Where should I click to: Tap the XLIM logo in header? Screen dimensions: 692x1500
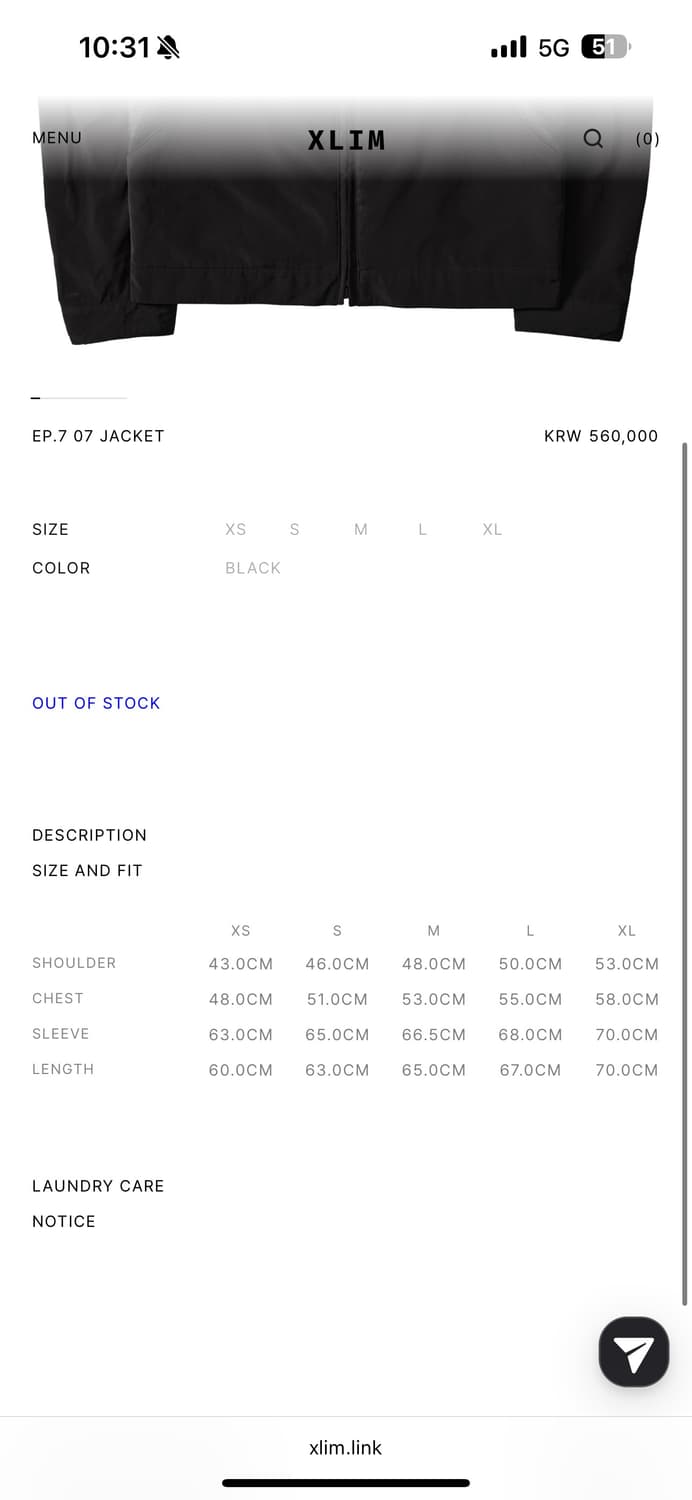click(346, 140)
